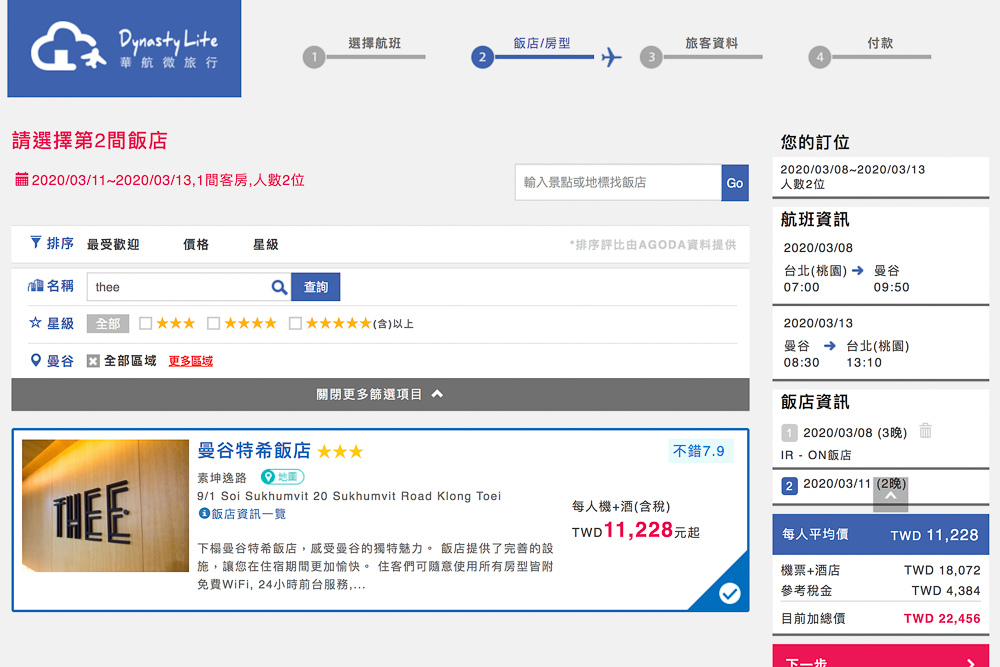Open 曼谷特希飯店 hotel title
Image resolution: width=1000 pixels, height=667 pixels.
[254, 451]
